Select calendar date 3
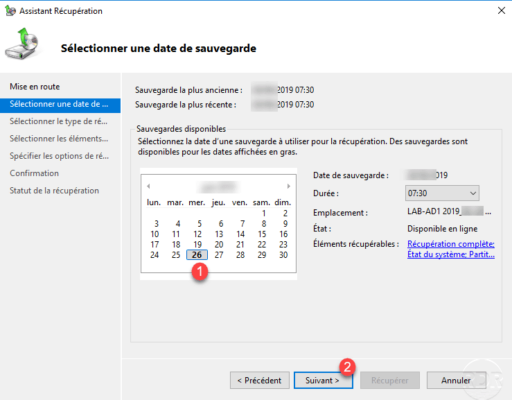The width and height of the screenshot is (512, 400). tap(156, 224)
